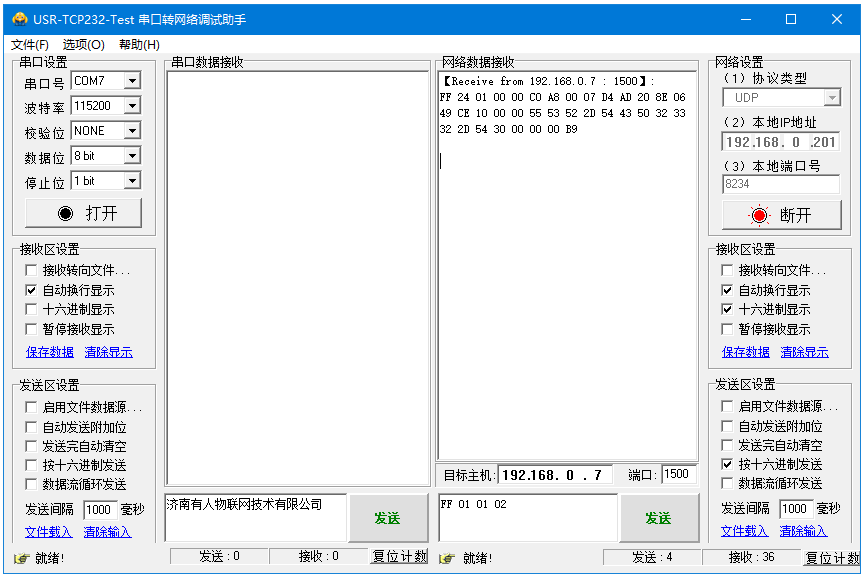Expand the NONE parity dropdown

(132, 131)
